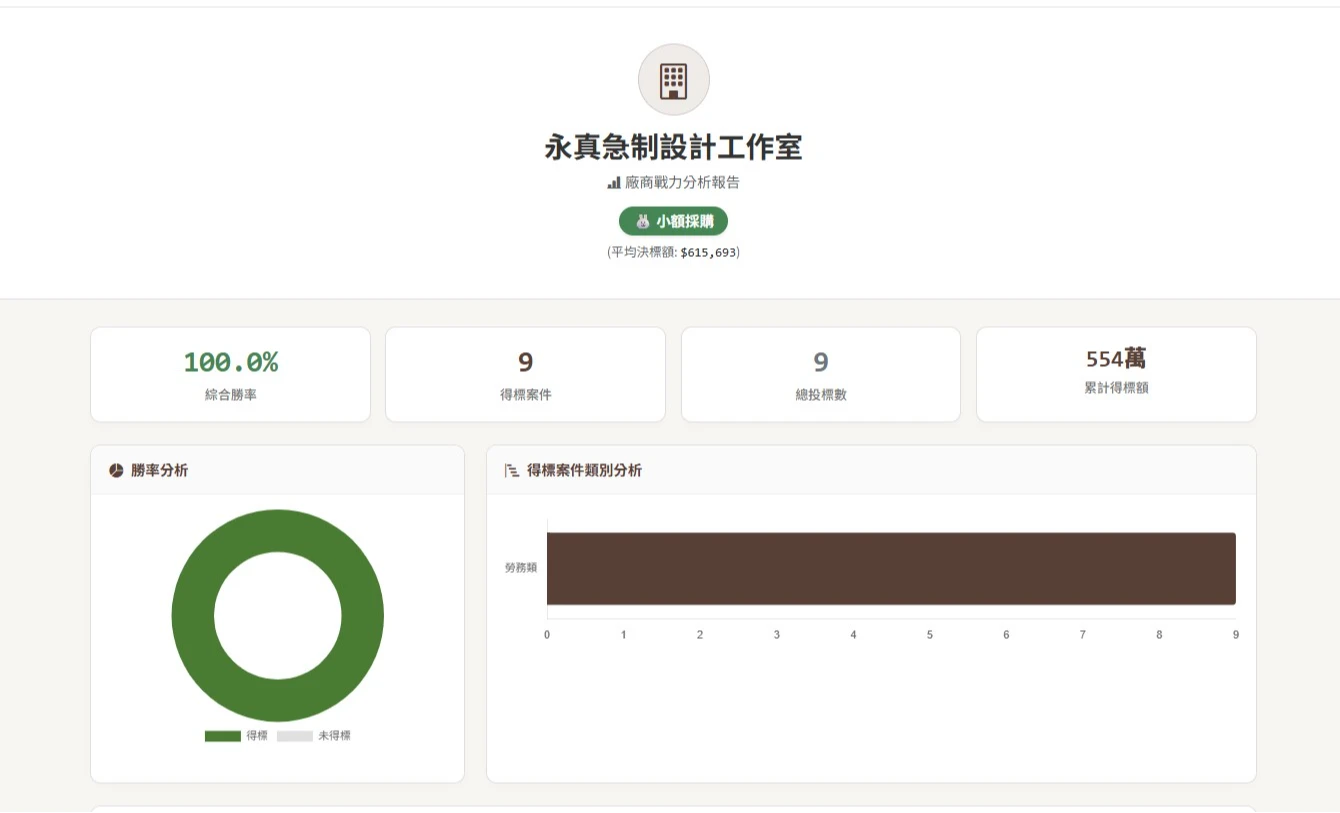Select the 554萬 累計得標額 card
The width and height of the screenshot is (1340, 813).
[x=1116, y=375]
